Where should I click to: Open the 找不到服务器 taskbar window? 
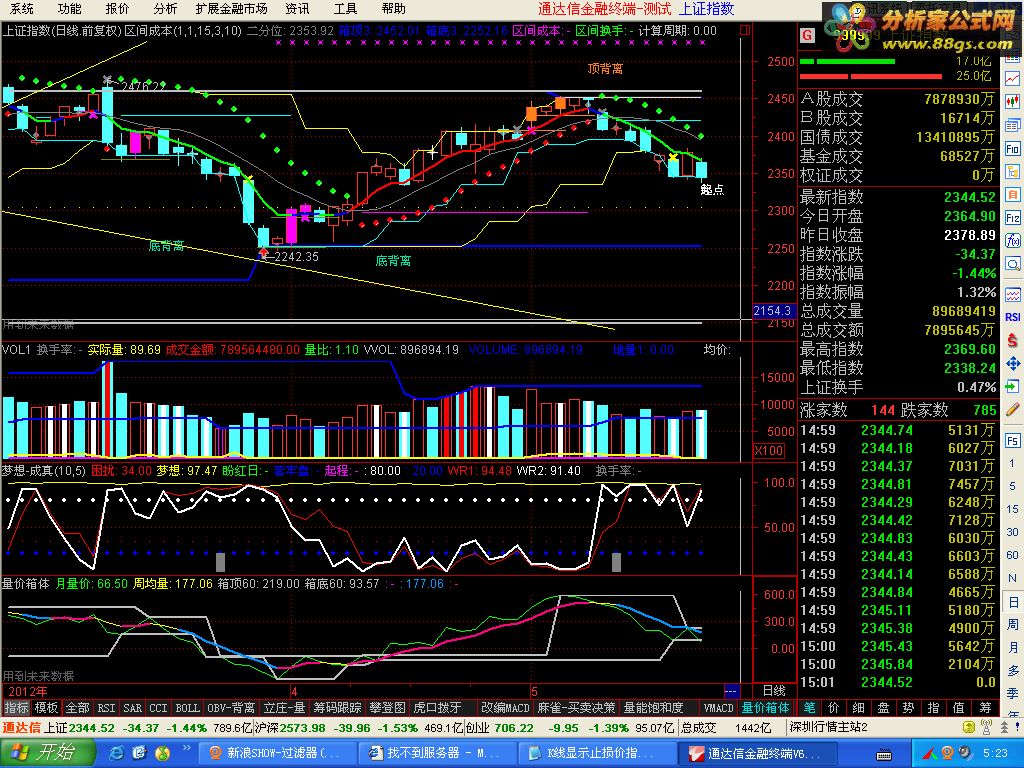click(438, 753)
